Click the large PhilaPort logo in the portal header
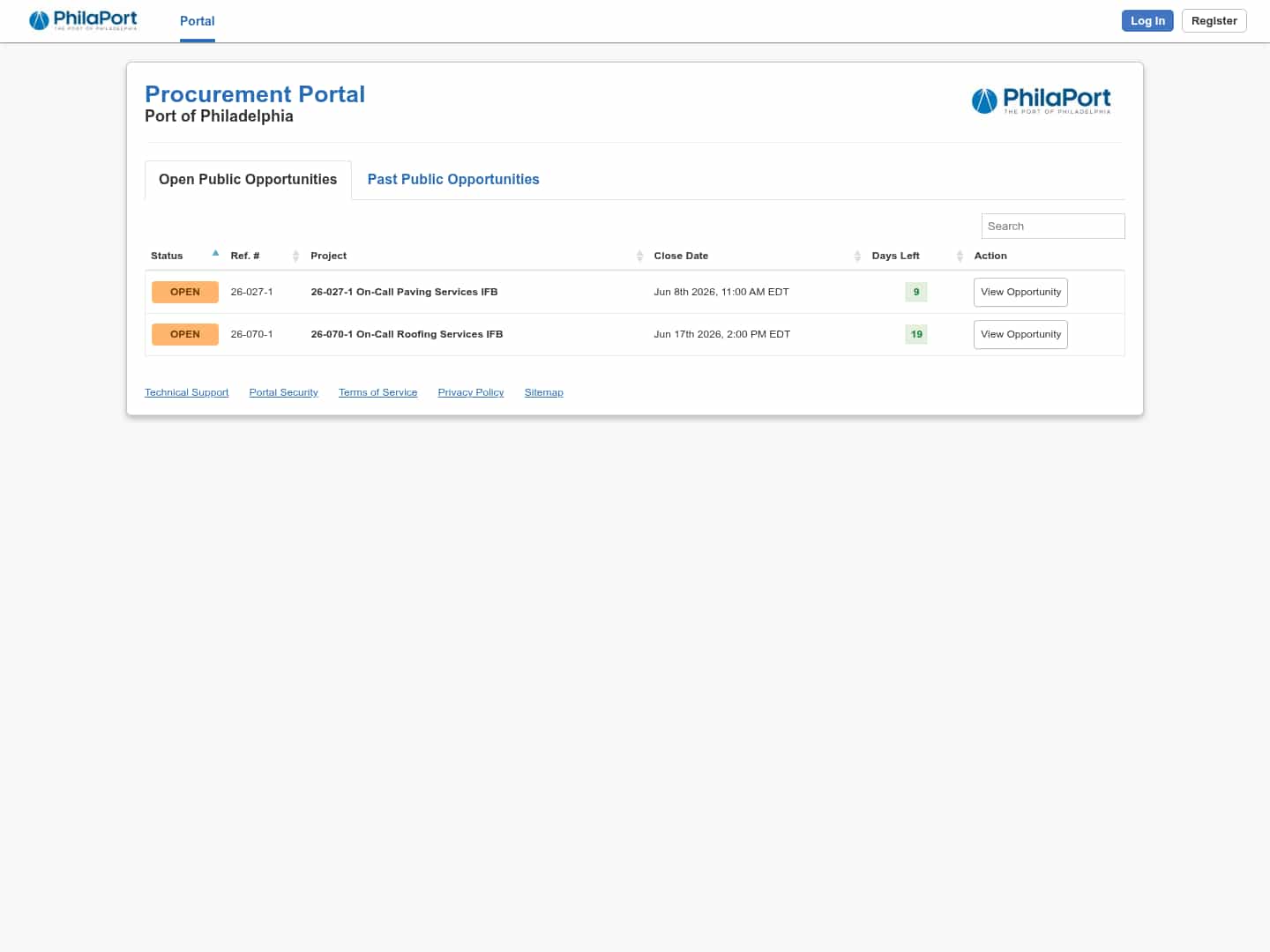 (1041, 100)
